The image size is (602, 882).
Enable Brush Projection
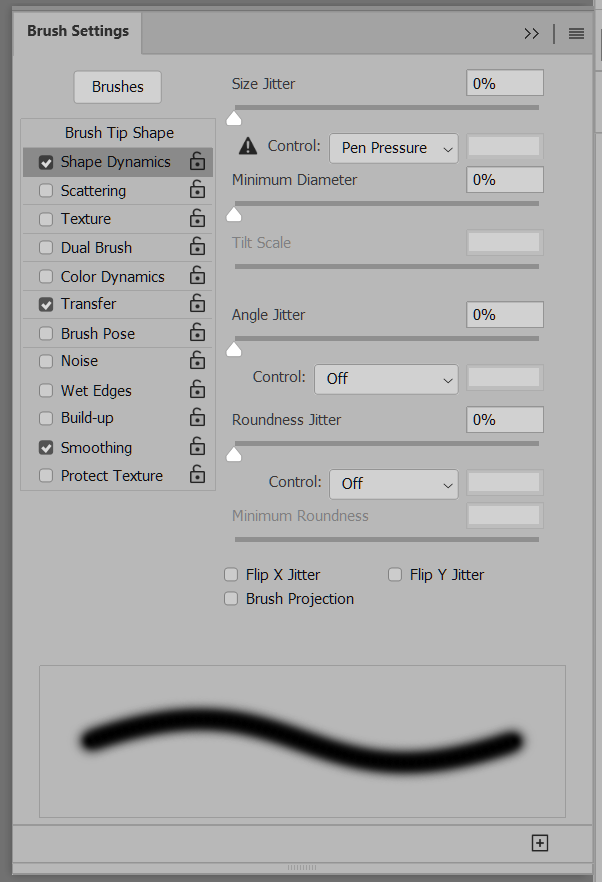click(231, 598)
